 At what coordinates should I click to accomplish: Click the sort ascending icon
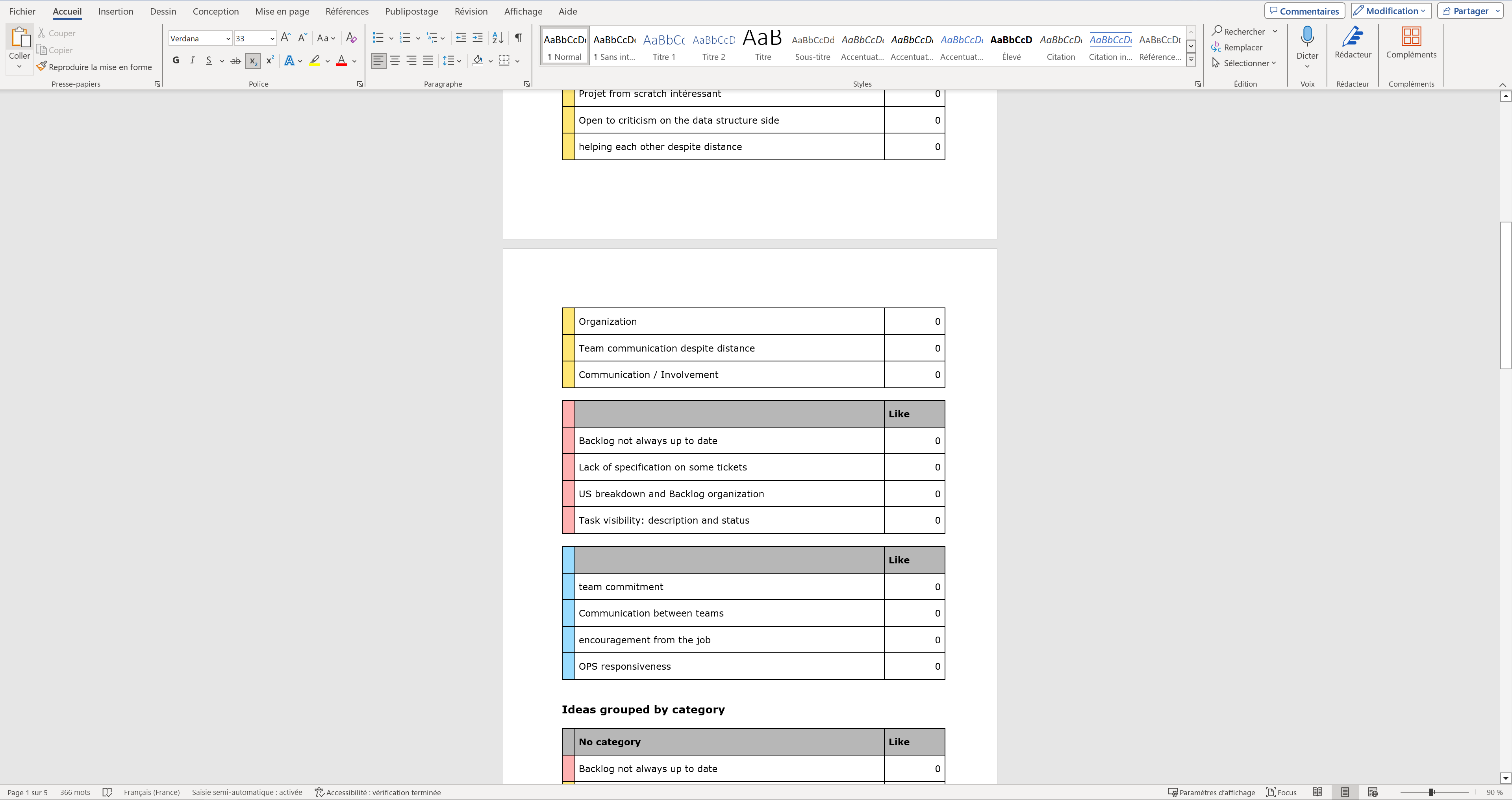[x=497, y=38]
